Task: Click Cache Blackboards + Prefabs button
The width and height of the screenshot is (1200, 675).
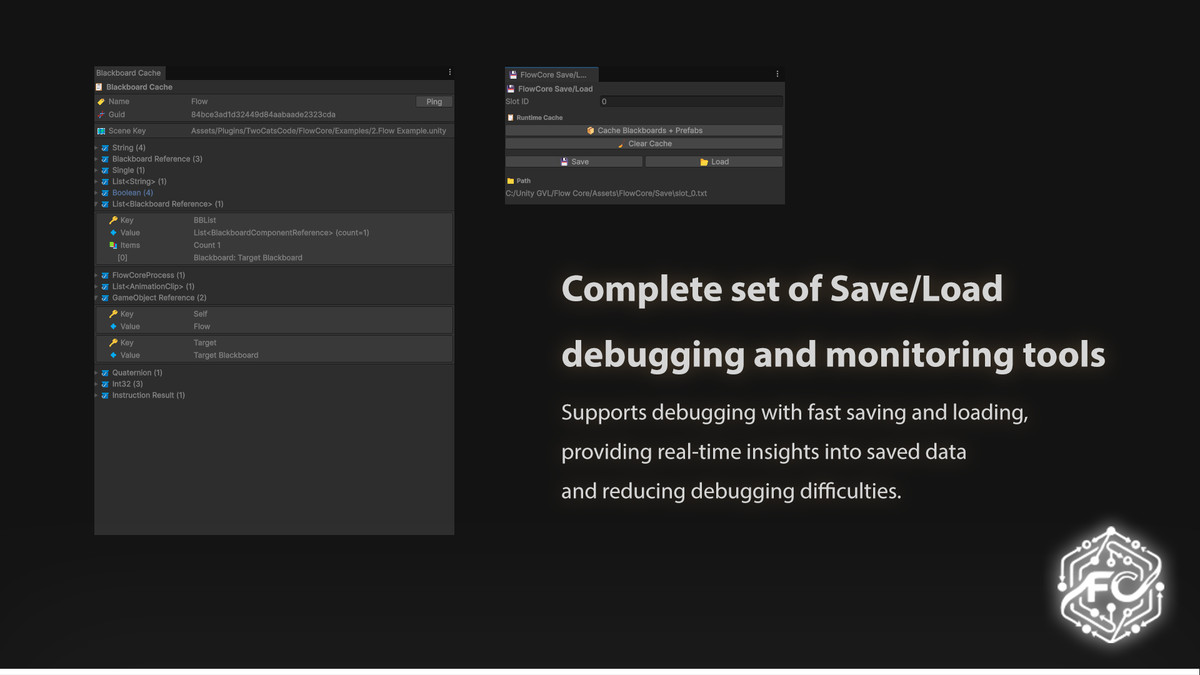Action: [x=644, y=130]
